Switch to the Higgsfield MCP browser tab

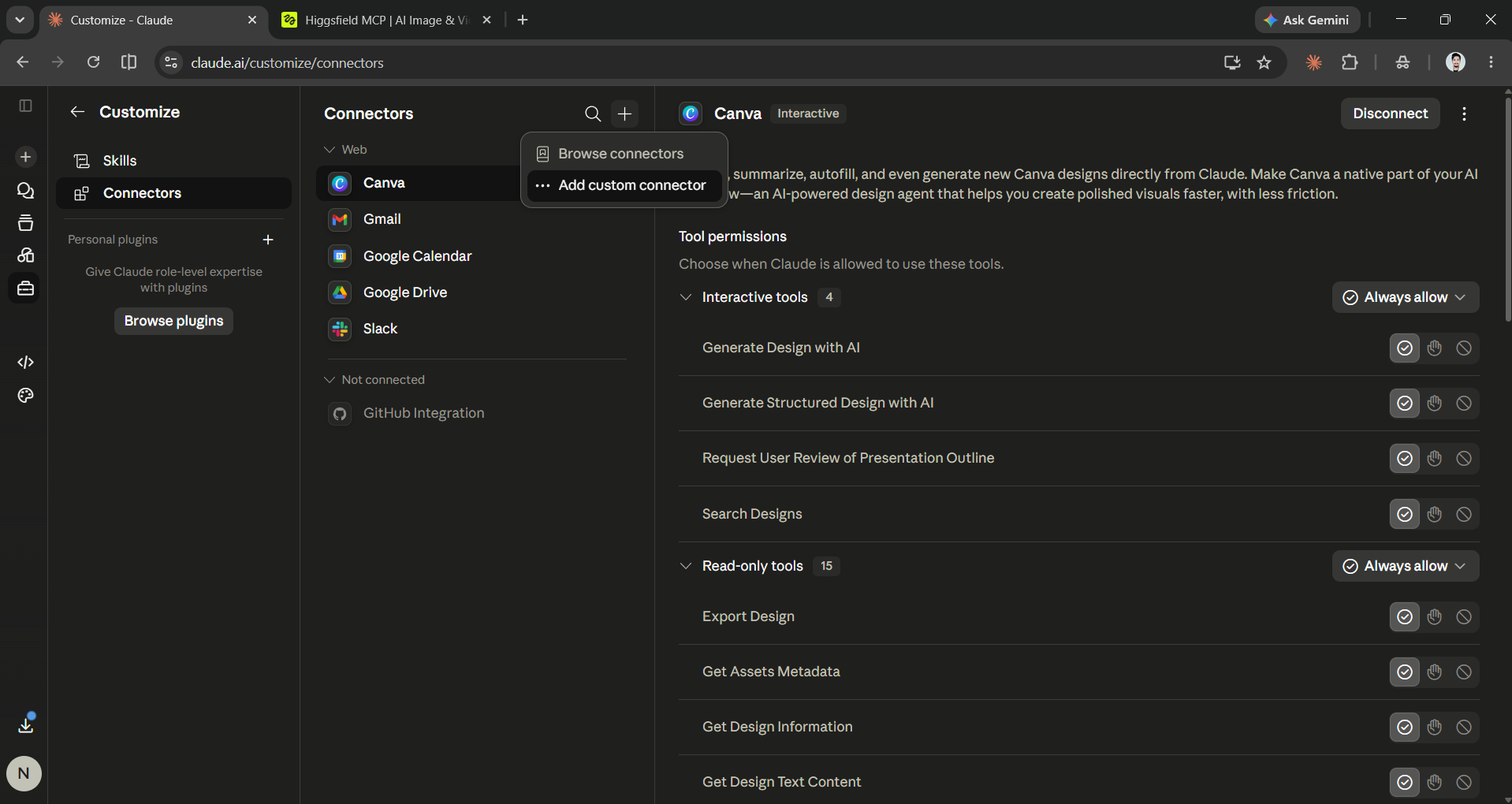[x=386, y=20]
